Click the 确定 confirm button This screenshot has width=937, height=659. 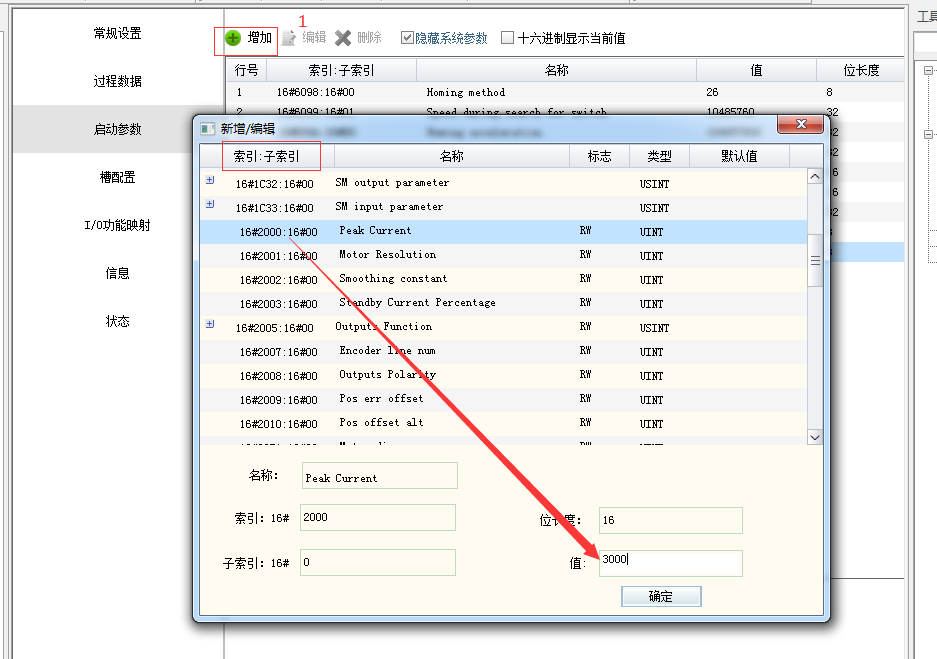tap(661, 596)
